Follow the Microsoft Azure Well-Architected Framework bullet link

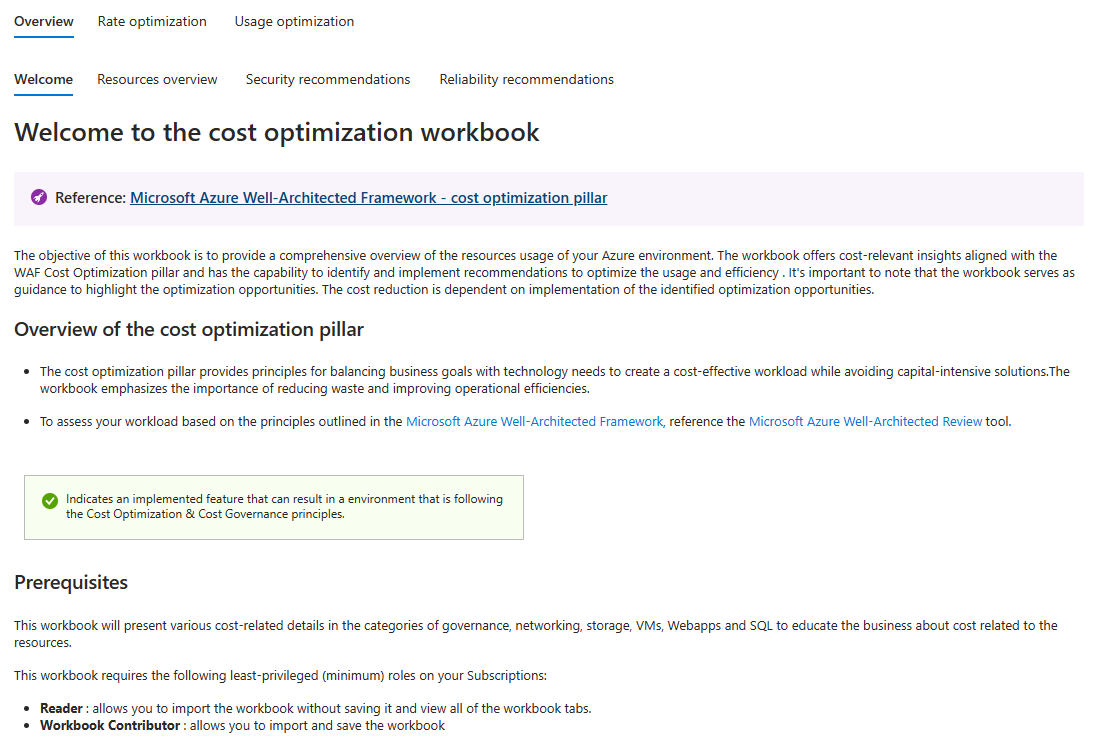534,422
